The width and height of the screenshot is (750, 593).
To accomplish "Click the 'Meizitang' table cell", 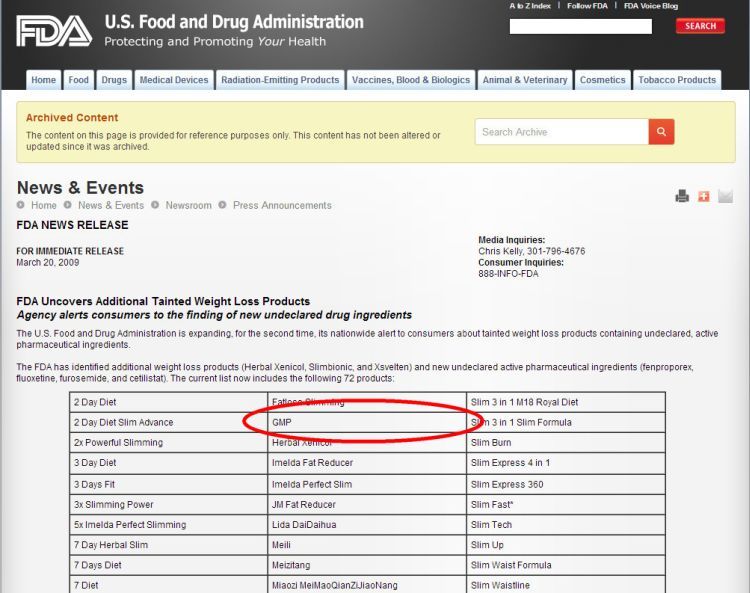I will (x=367, y=565).
